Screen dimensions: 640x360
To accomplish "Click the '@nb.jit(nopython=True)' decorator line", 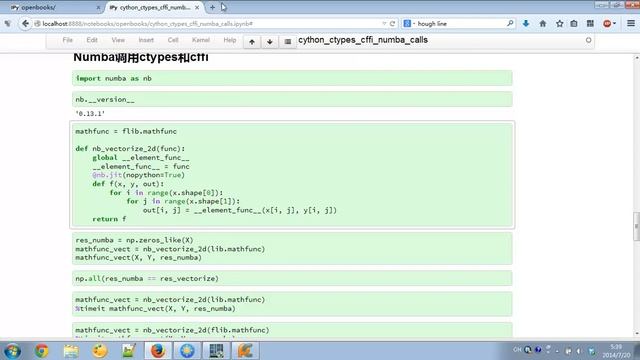I will 138,175.
